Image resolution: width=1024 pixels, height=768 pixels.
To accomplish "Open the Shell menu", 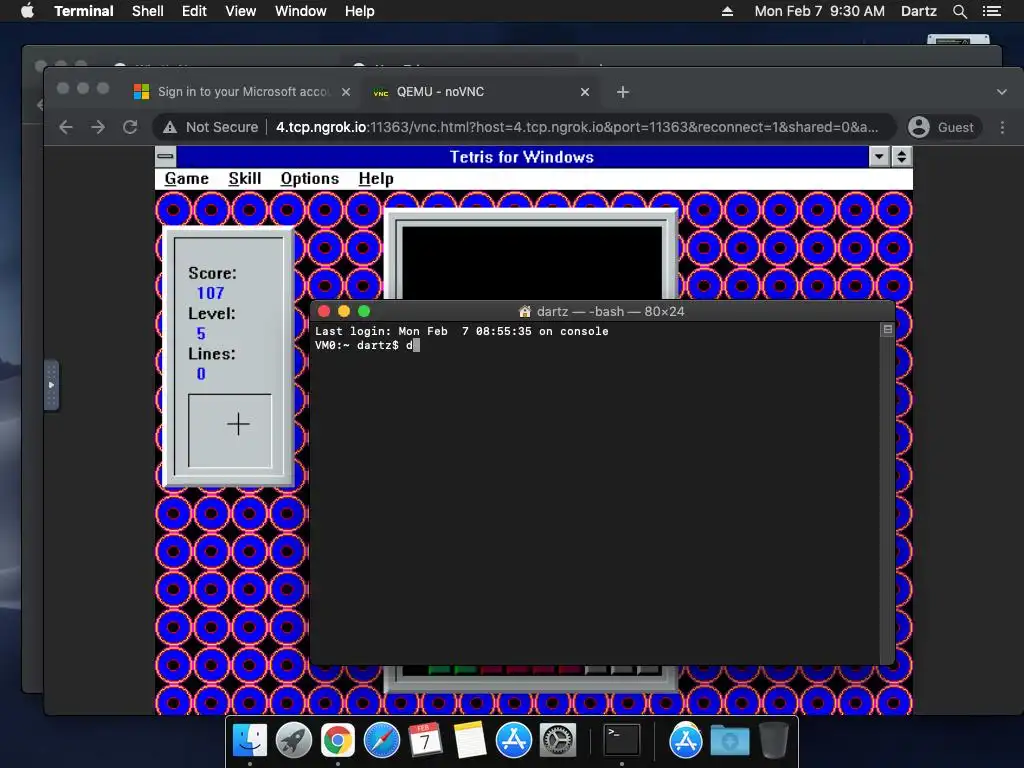I will tap(148, 11).
